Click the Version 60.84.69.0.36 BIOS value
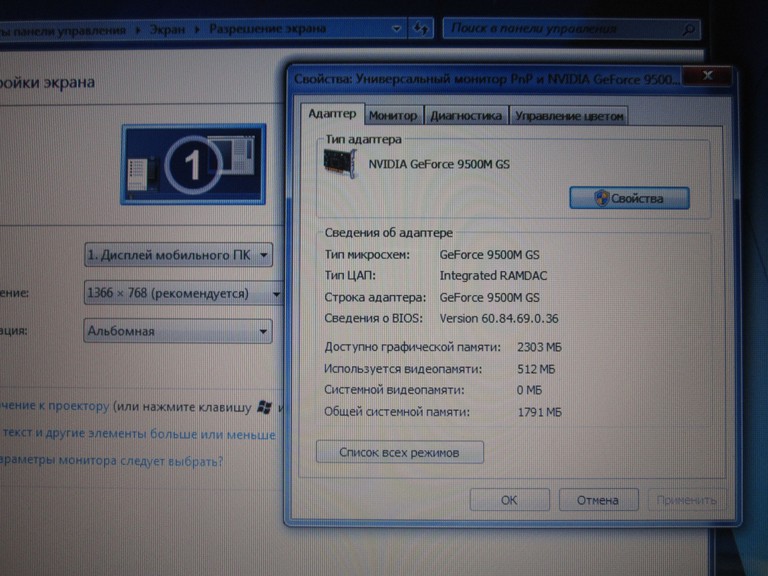 [499, 318]
